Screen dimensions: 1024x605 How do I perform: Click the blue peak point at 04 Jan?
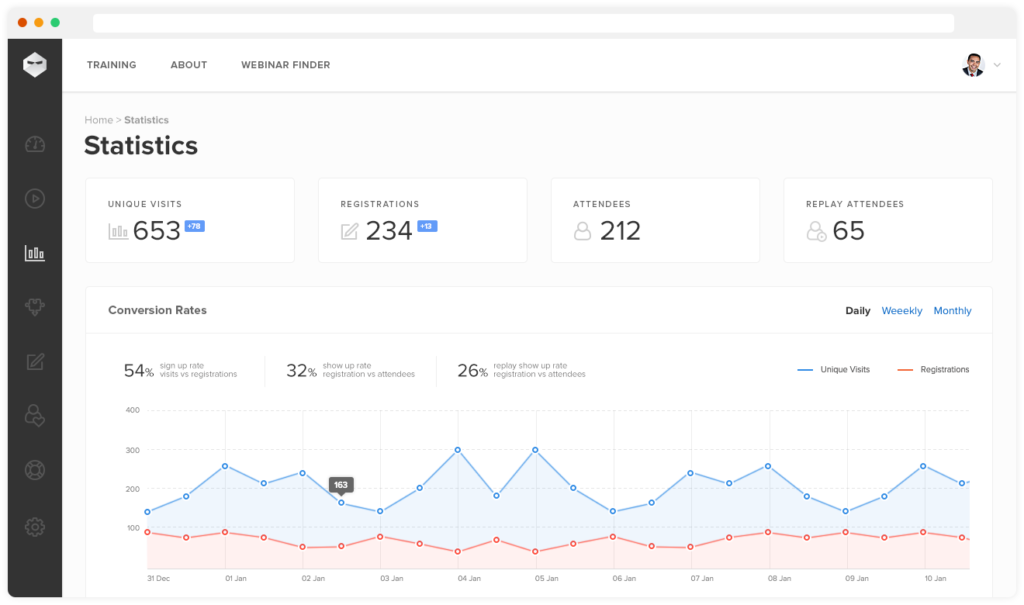tap(457, 450)
